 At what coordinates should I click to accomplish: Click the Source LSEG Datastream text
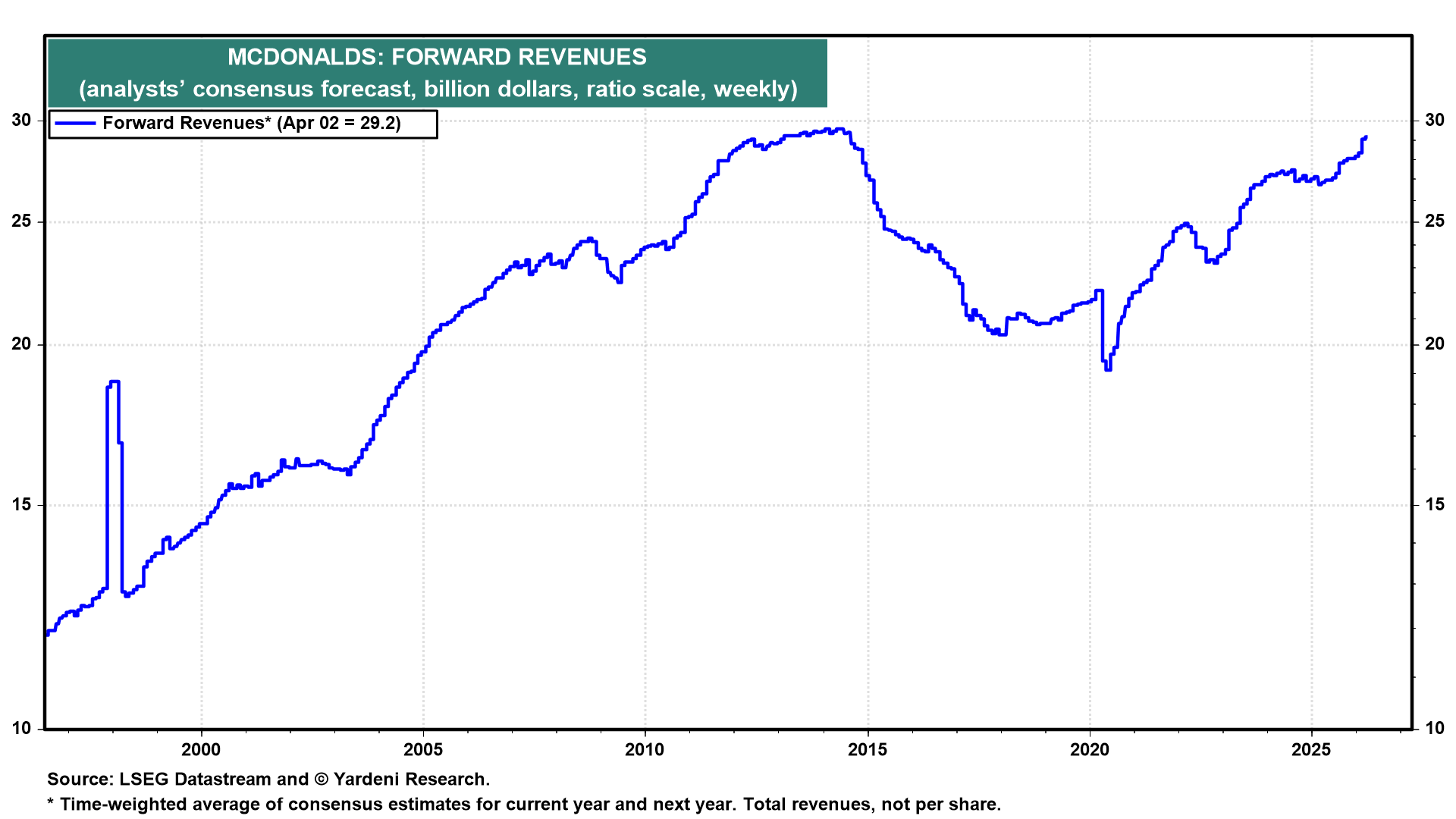point(268,780)
